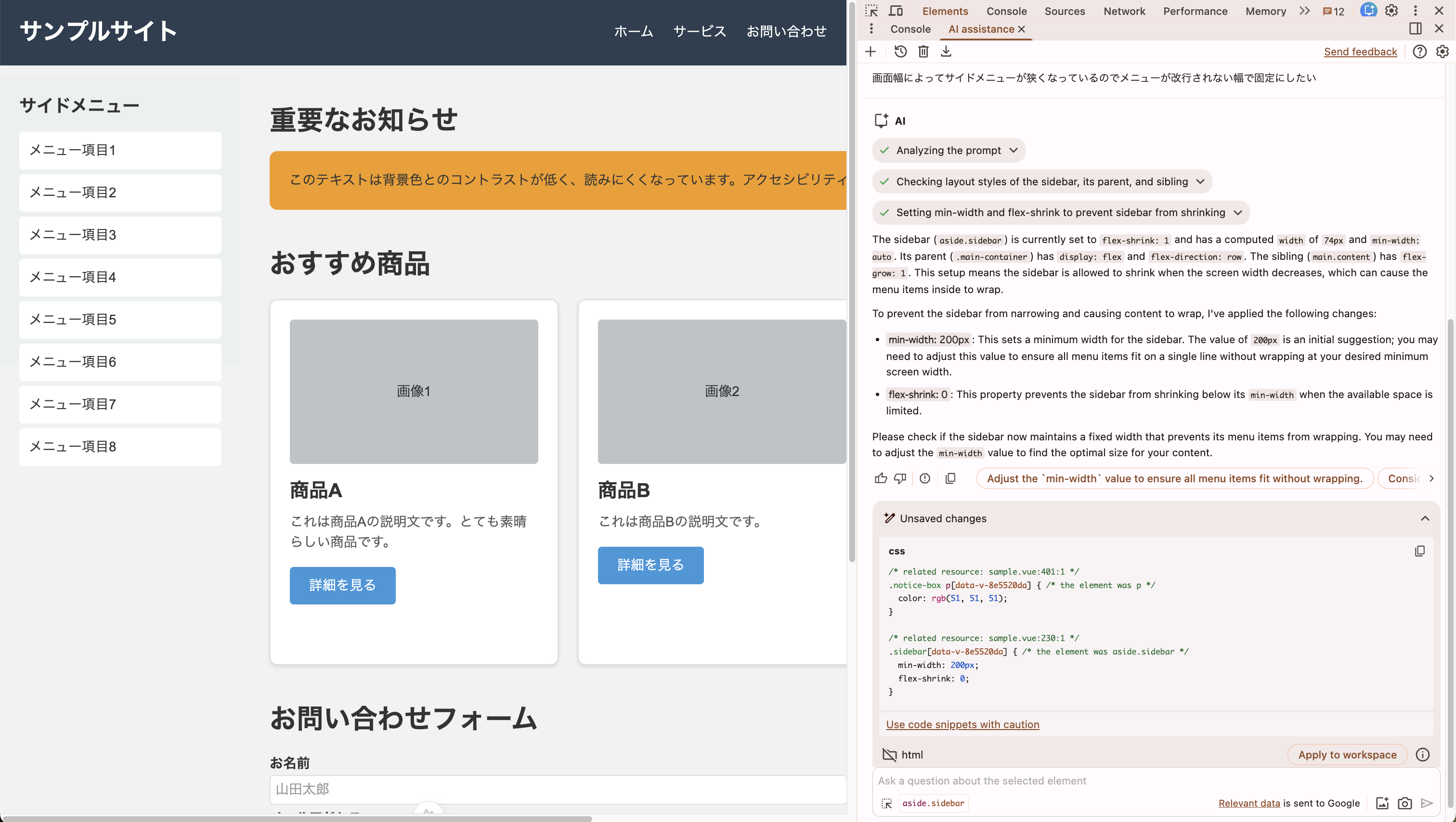The width and height of the screenshot is (1456, 822).
Task: Click the thumbs down feedback icon
Action: 900,478
